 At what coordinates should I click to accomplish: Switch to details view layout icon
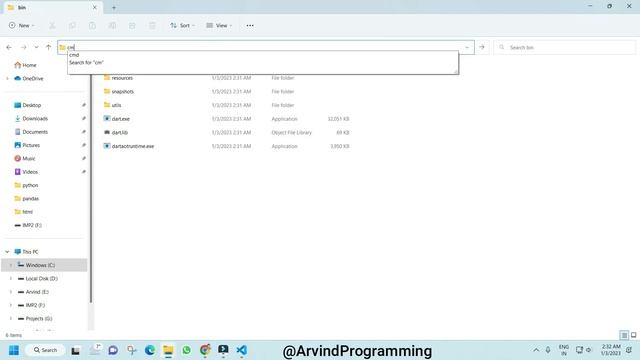624,335
